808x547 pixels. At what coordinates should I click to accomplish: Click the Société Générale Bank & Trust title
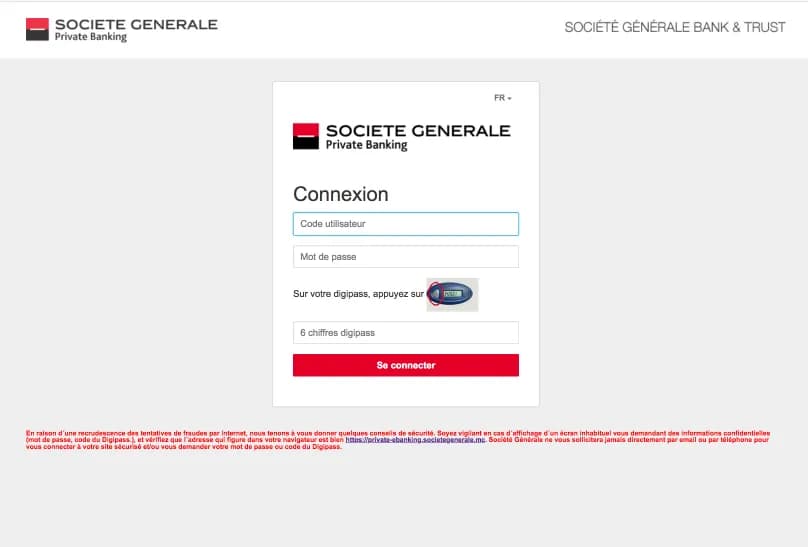pyautogui.click(x=674, y=27)
